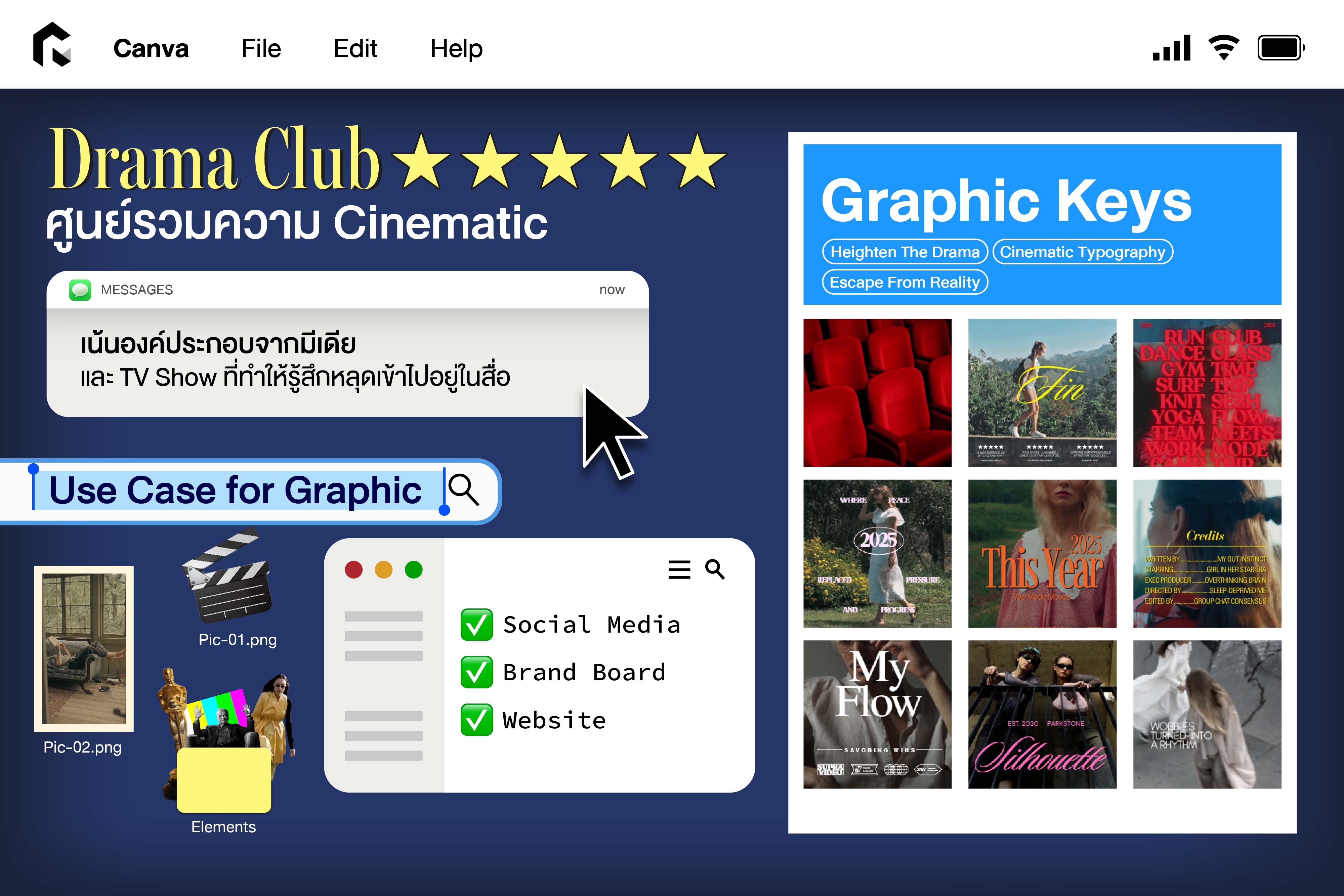The image size is (1344, 896).
Task: Click the battery status icon
Action: (1281, 47)
